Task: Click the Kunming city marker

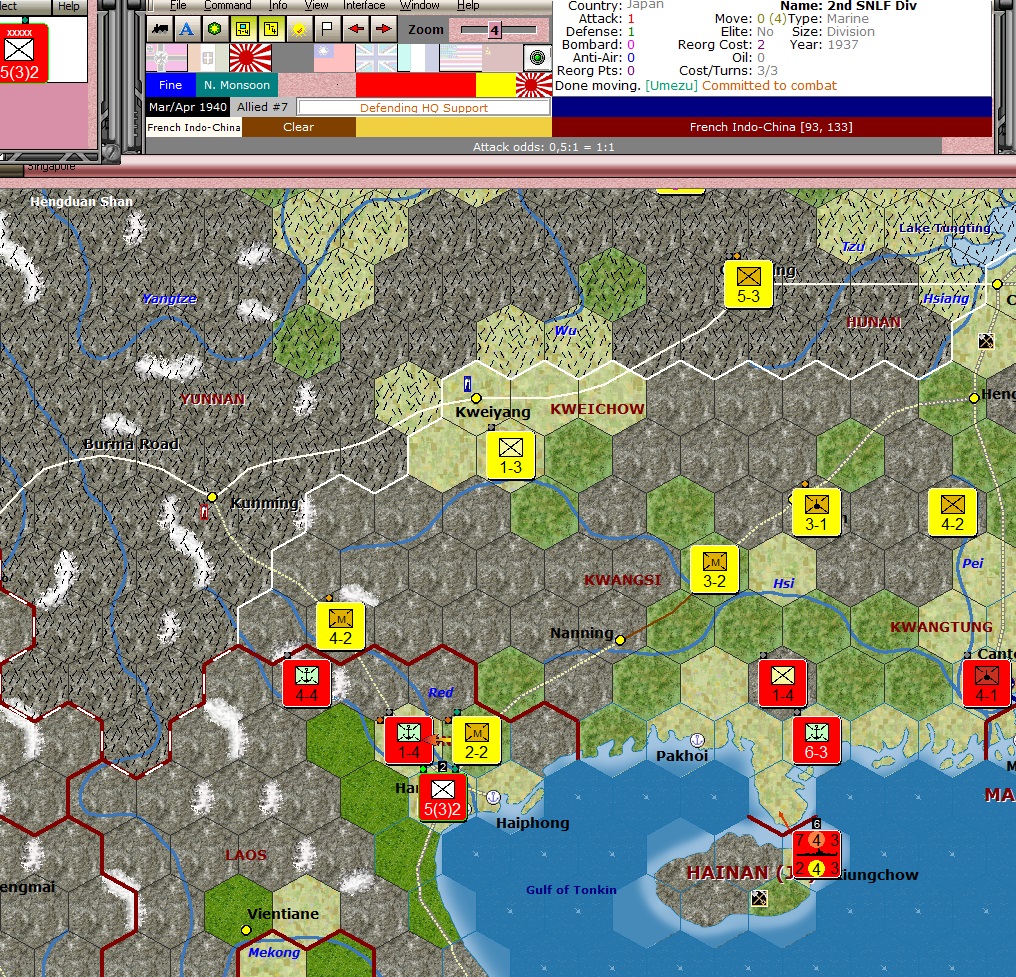Action: tap(212, 497)
